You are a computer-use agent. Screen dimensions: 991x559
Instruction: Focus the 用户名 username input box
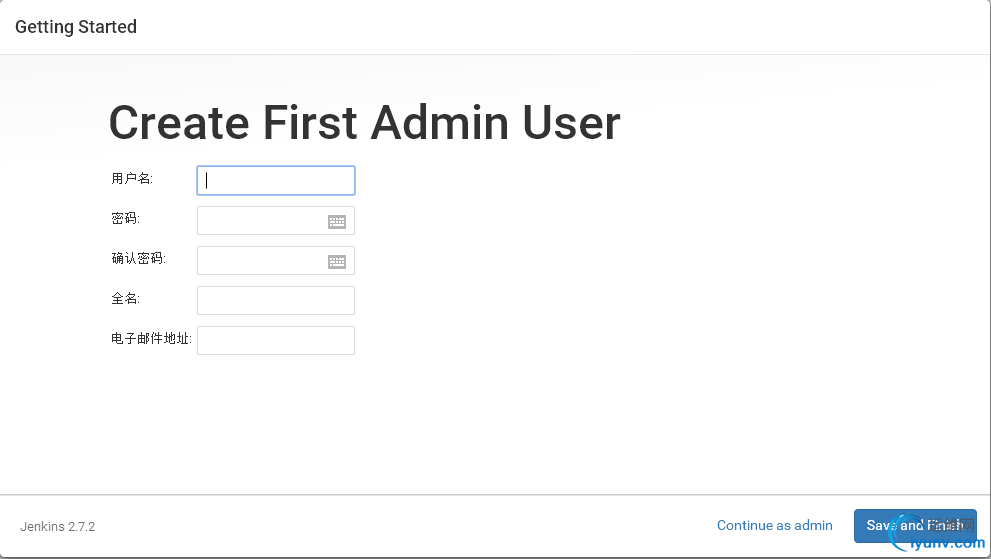pyautogui.click(x=276, y=180)
